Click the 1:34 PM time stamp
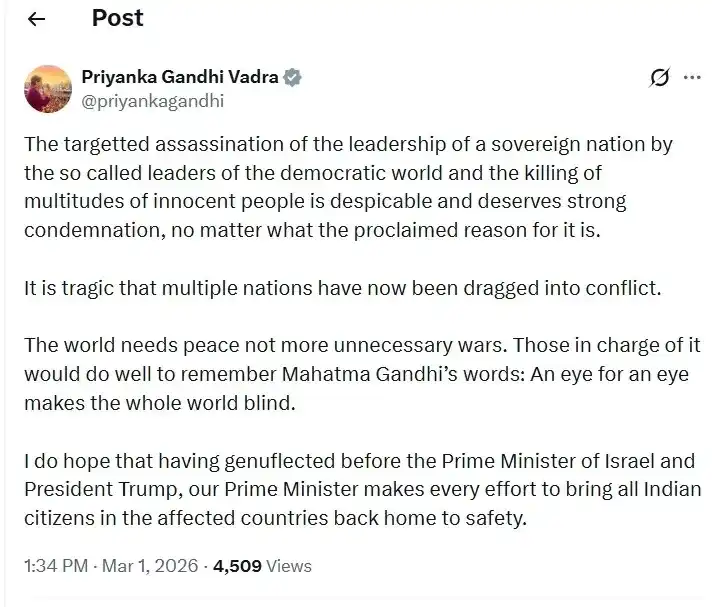 click(x=54, y=566)
